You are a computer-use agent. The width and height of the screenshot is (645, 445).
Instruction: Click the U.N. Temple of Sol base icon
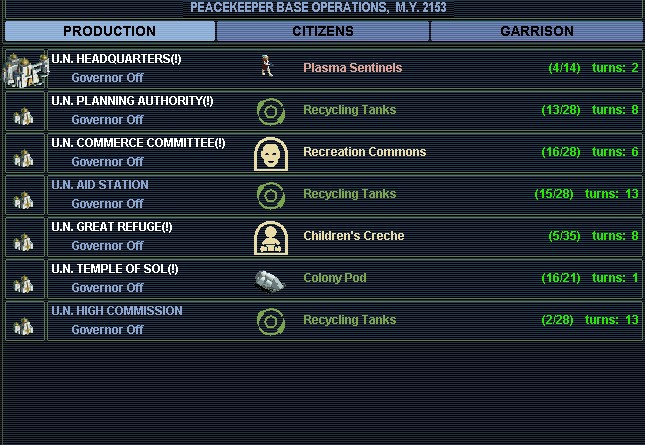tap(24, 279)
